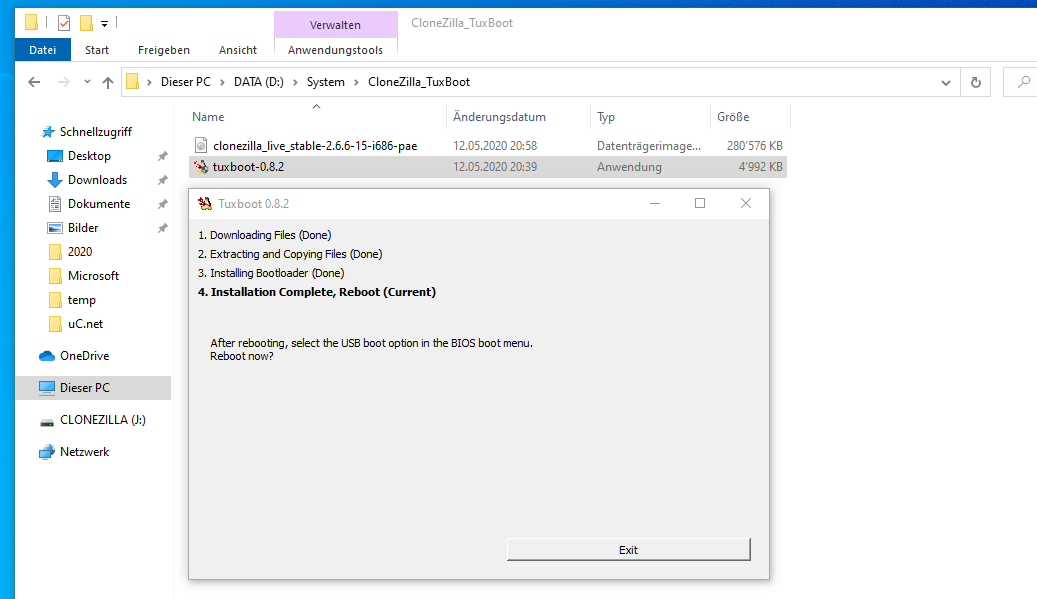Navigate up one folder level
1037x599 pixels.
coord(108,82)
